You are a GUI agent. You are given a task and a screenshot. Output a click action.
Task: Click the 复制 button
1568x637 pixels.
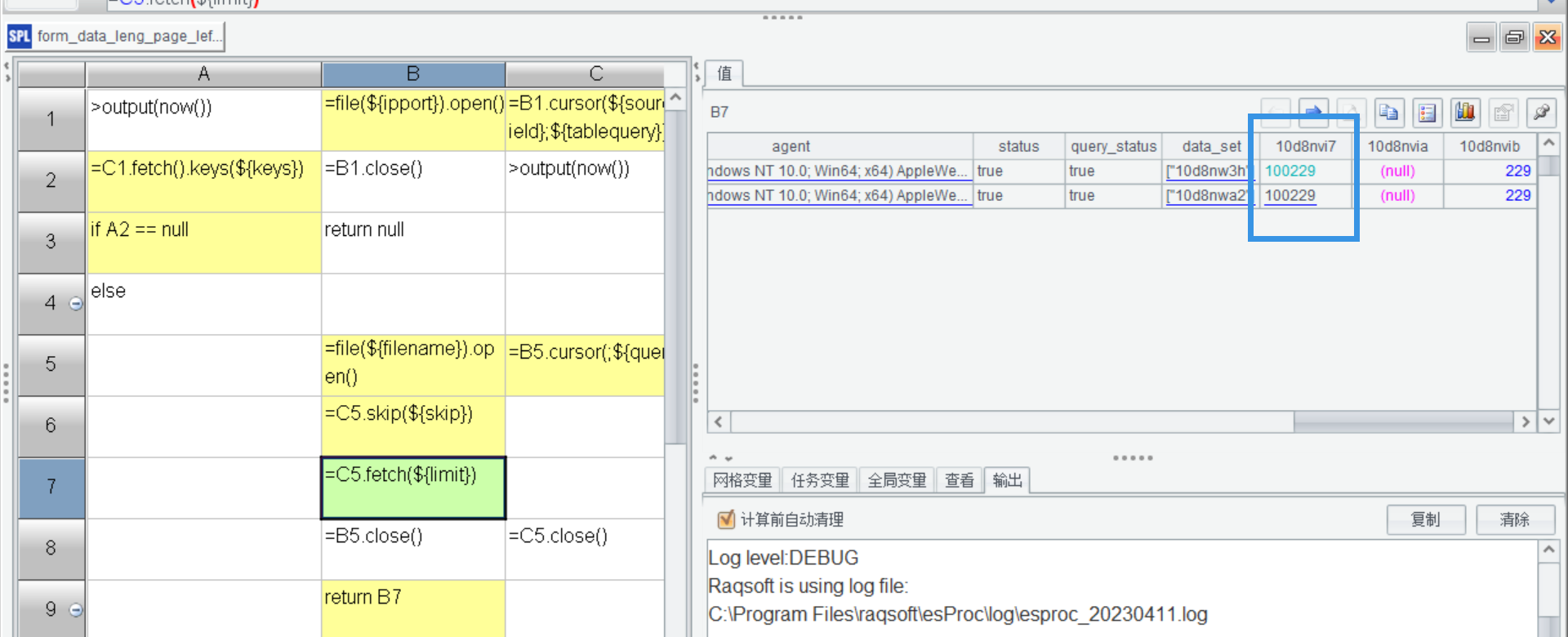point(1425,519)
